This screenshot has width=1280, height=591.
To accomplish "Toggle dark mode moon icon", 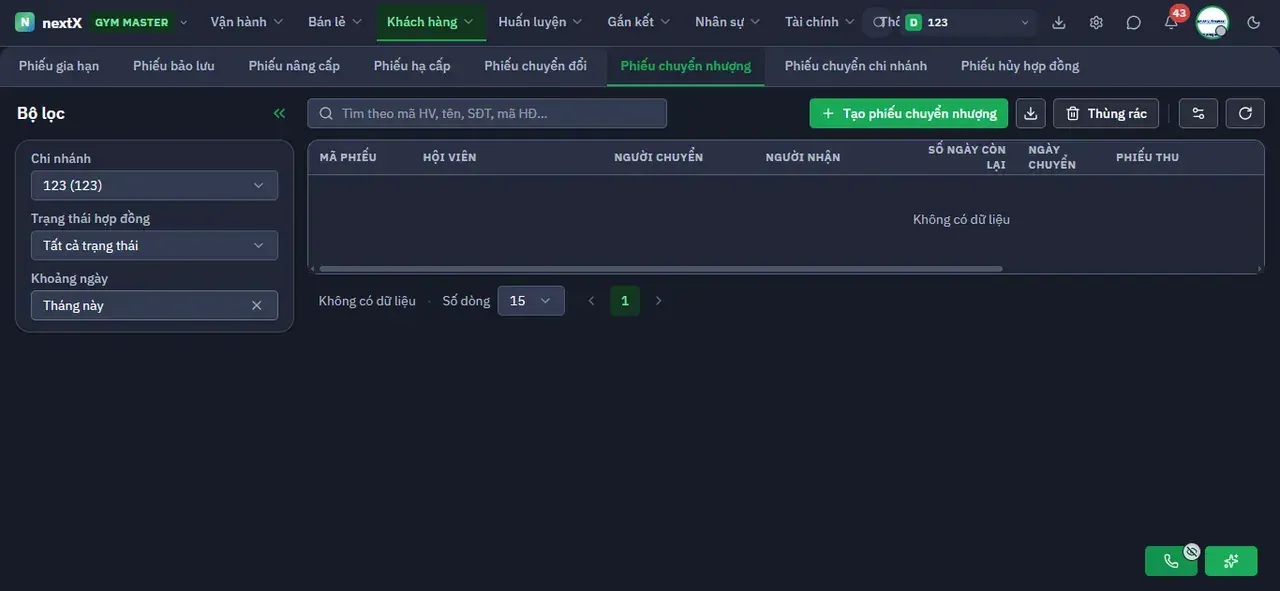I will 1254,22.
